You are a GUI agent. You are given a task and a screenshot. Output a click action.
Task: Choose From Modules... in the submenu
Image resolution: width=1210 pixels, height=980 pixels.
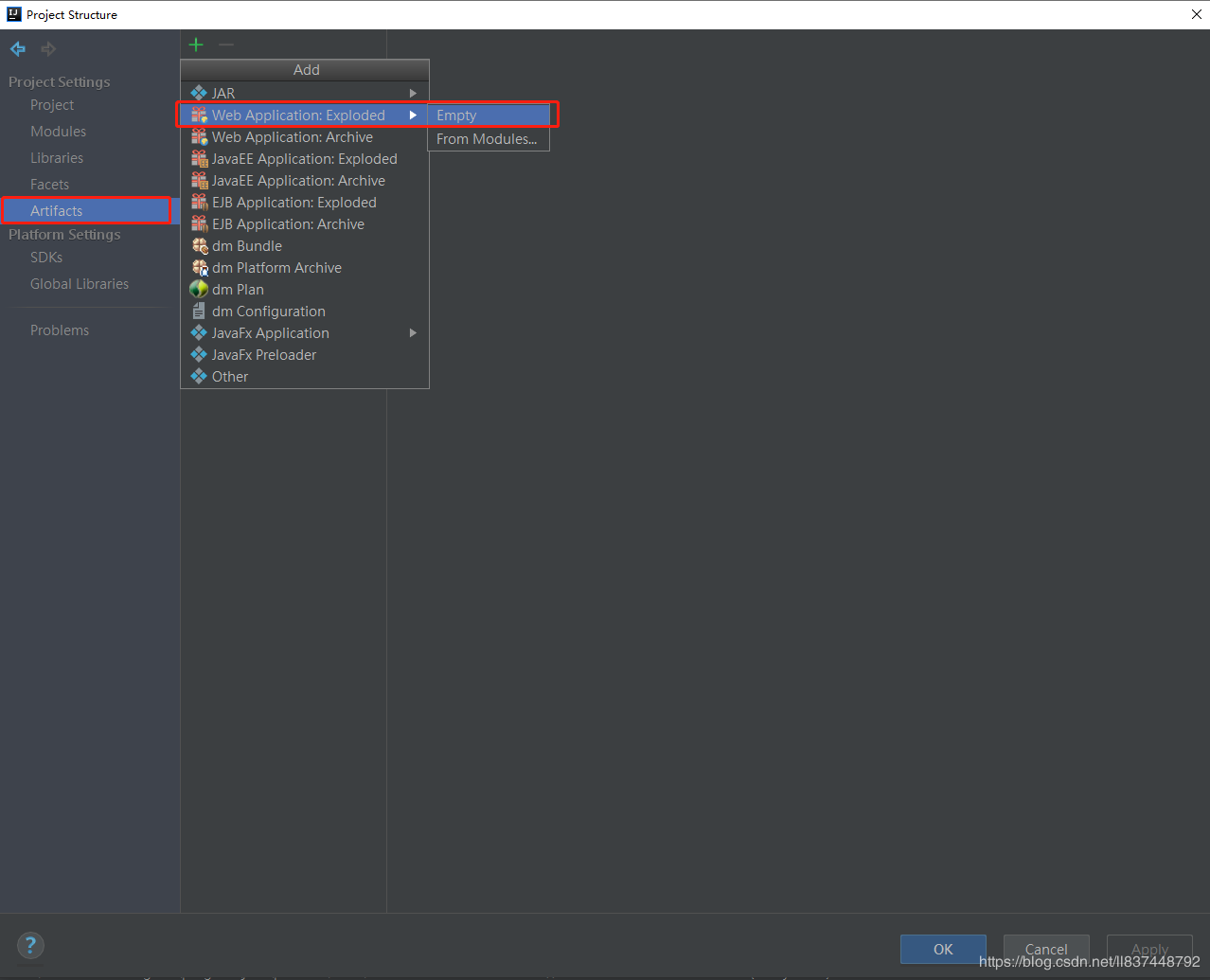489,138
